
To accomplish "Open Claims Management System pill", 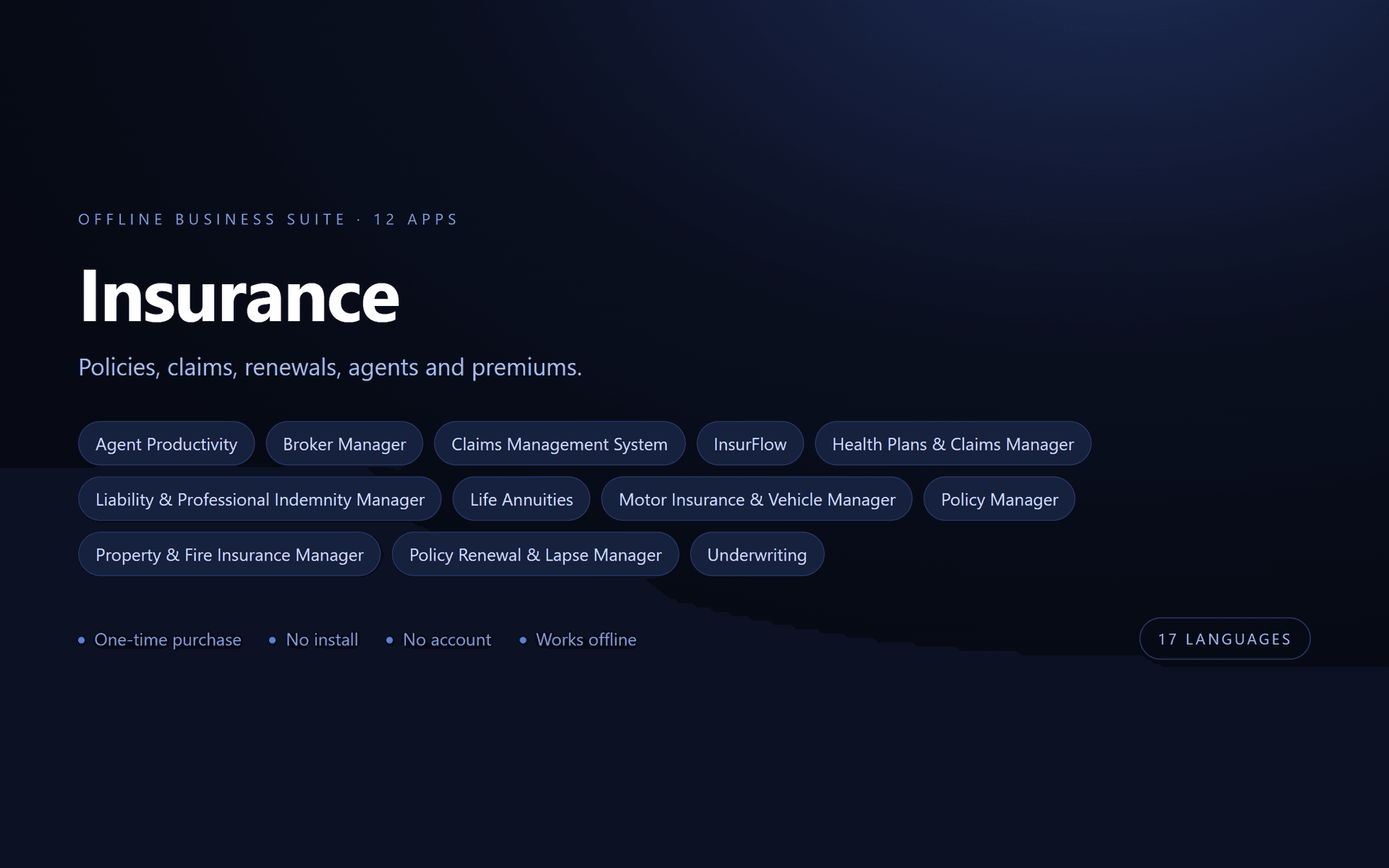I will click(559, 443).
